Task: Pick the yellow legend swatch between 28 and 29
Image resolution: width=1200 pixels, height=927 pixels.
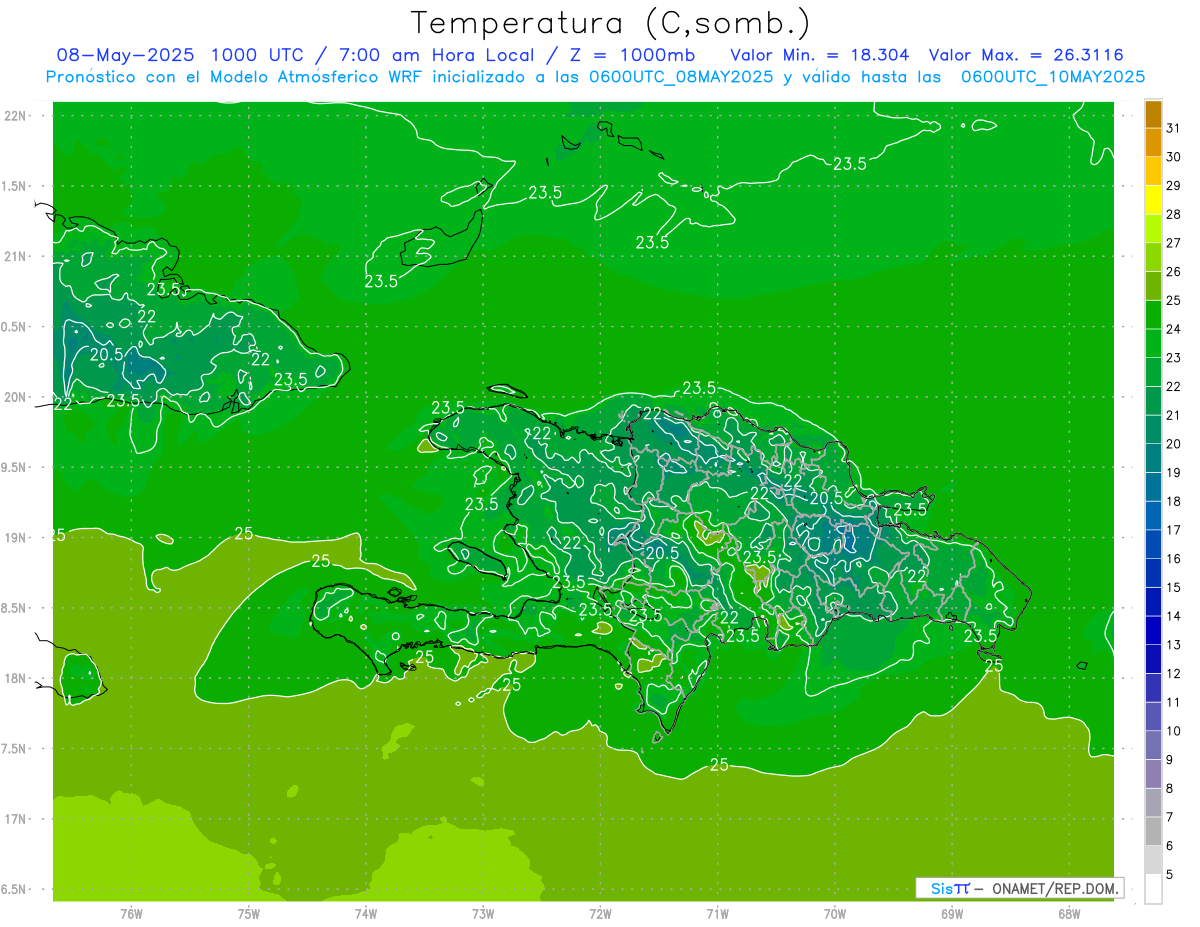Action: (x=1153, y=200)
